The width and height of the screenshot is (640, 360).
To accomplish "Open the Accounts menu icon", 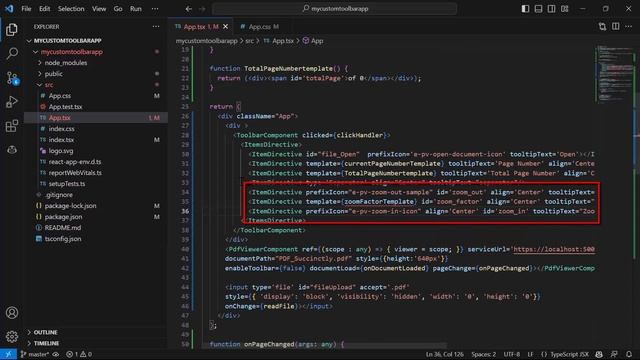I will coord(12,313).
